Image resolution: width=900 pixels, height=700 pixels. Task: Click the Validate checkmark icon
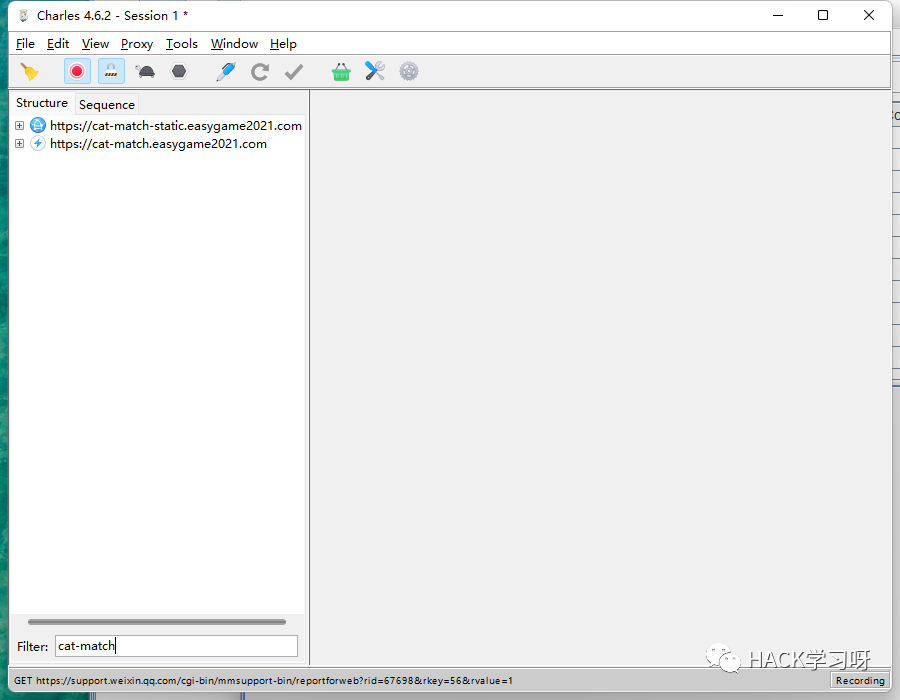click(x=294, y=72)
